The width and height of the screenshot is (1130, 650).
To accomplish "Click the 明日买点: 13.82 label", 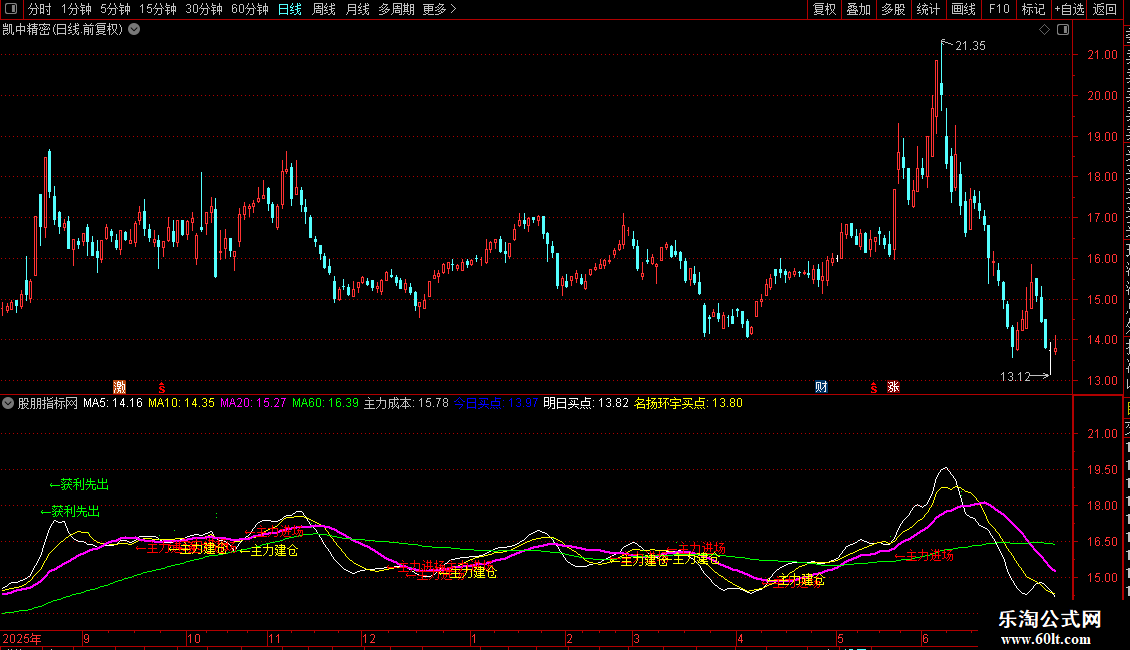I will tap(586, 403).
